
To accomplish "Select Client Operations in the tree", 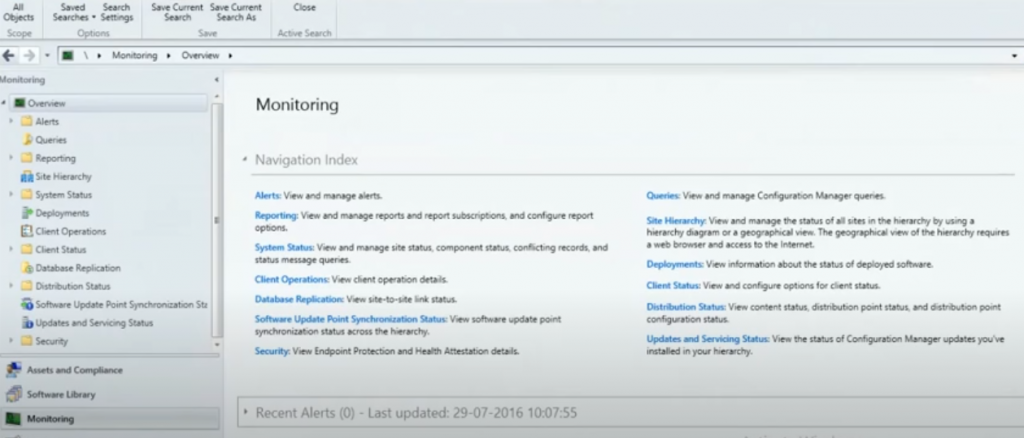I will tap(71, 231).
